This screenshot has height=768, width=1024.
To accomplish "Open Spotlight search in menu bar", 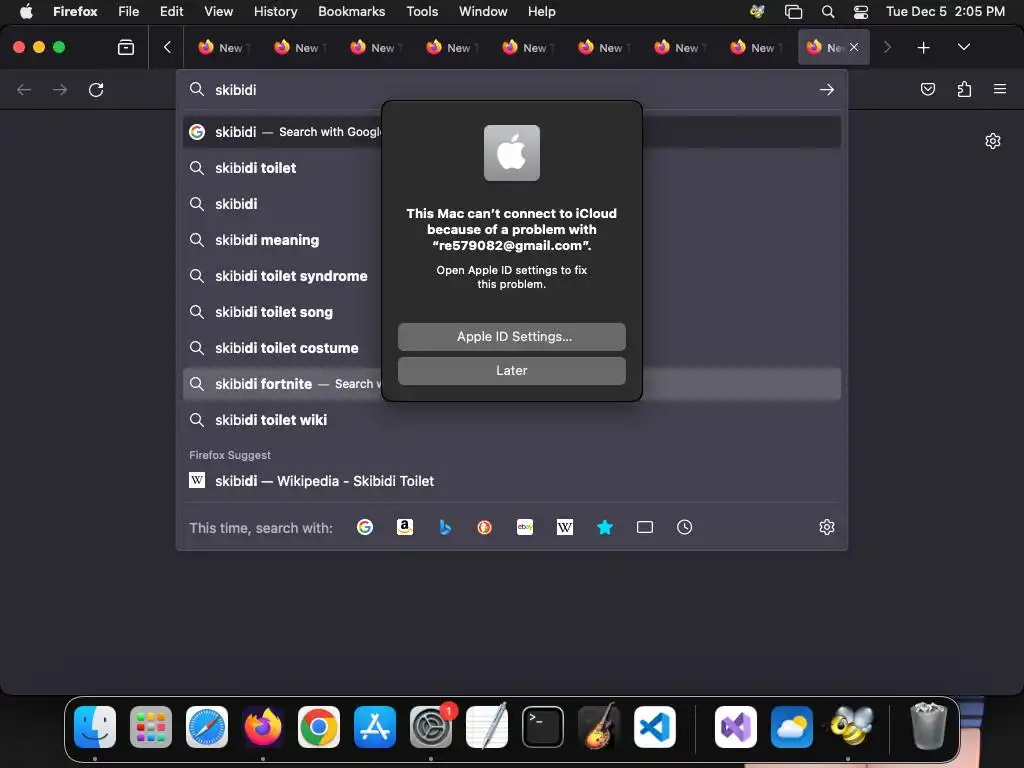I will (x=827, y=11).
